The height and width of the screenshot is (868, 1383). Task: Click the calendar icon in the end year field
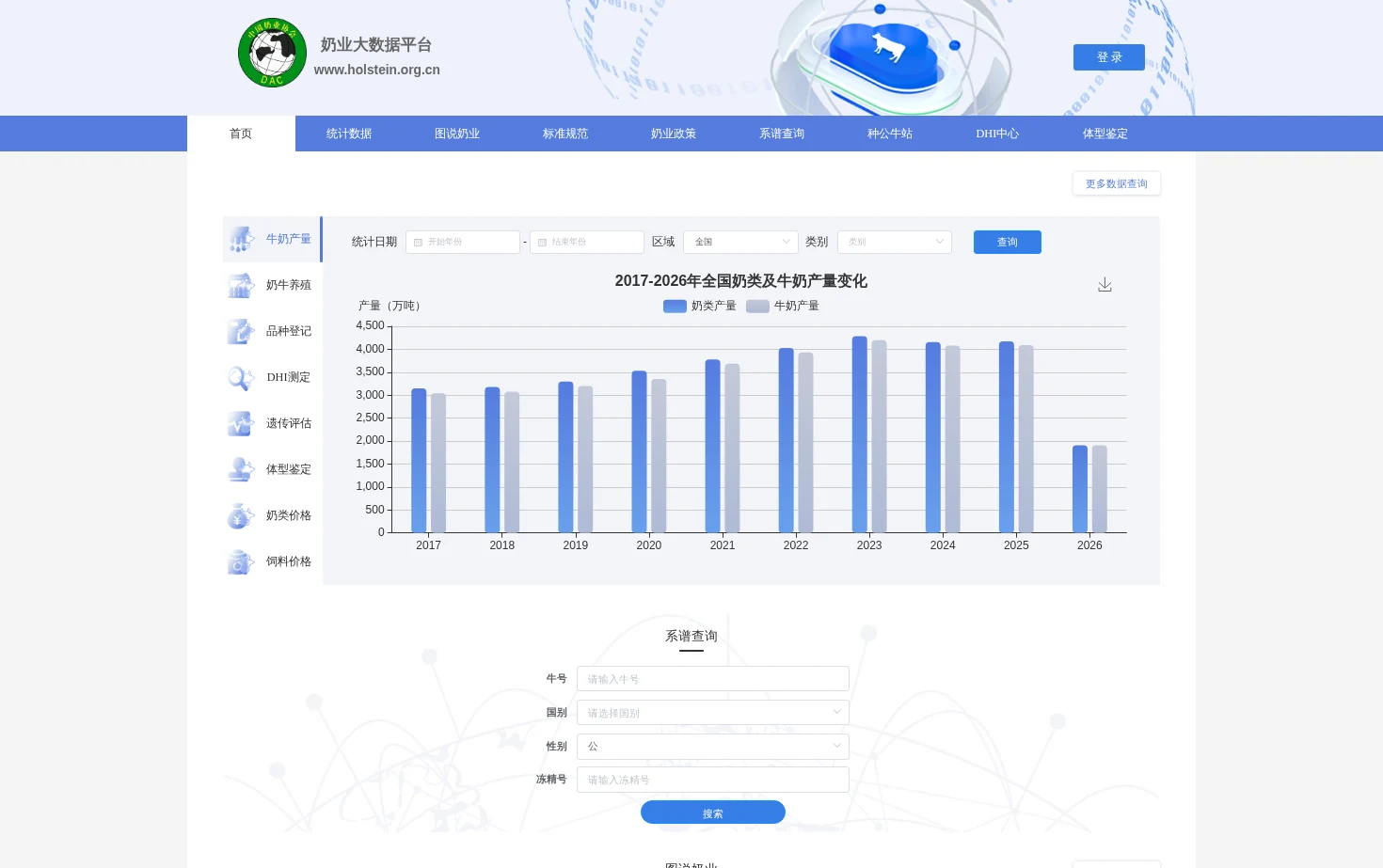pos(542,243)
